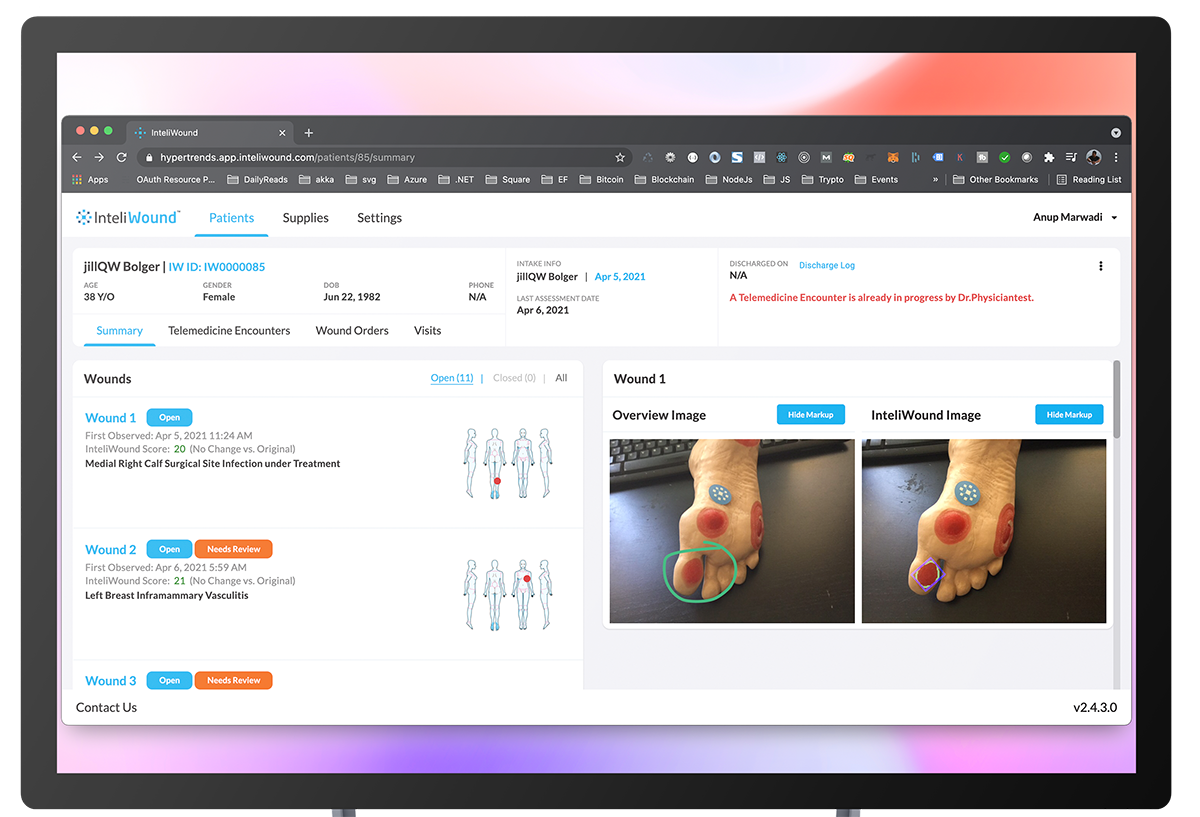Viewport: 1200px width, 817px height.
Task: Expand the hidden bookmarks chevron
Action: click(x=936, y=180)
